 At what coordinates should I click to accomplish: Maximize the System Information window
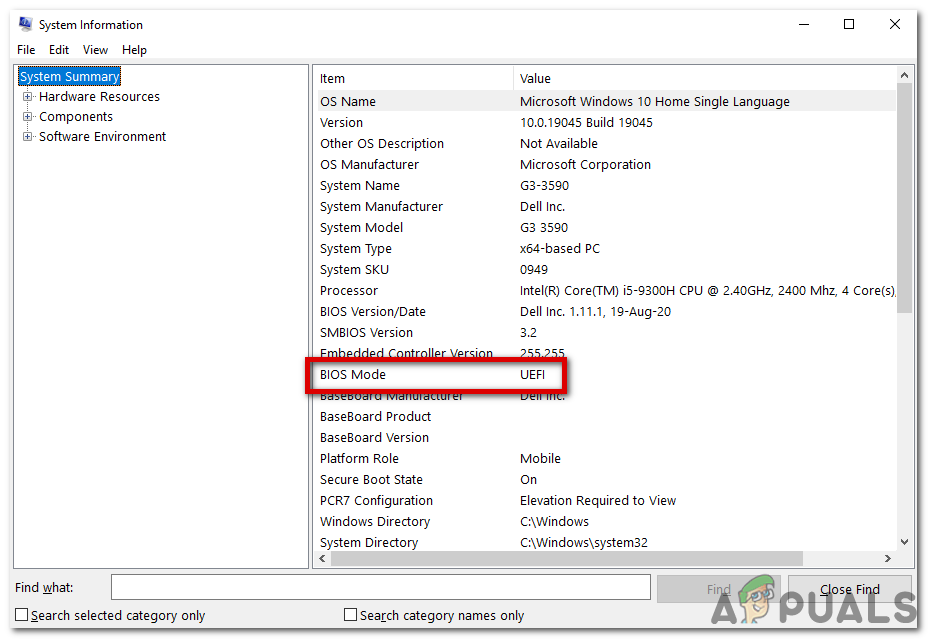click(849, 24)
